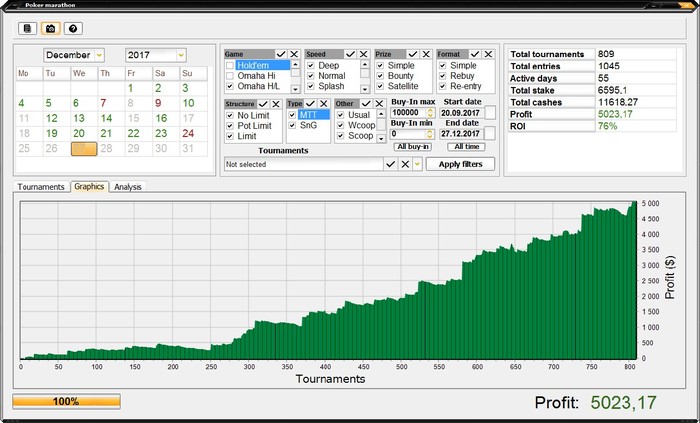The width and height of the screenshot is (700, 423).
Task: Click the Total cashes value 11618,27
Action: click(x=619, y=102)
